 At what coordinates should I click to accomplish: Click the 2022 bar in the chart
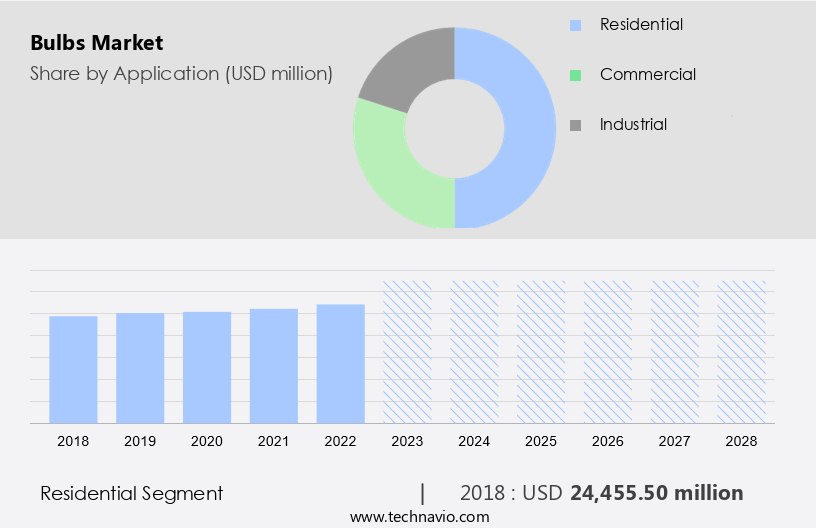[341, 363]
